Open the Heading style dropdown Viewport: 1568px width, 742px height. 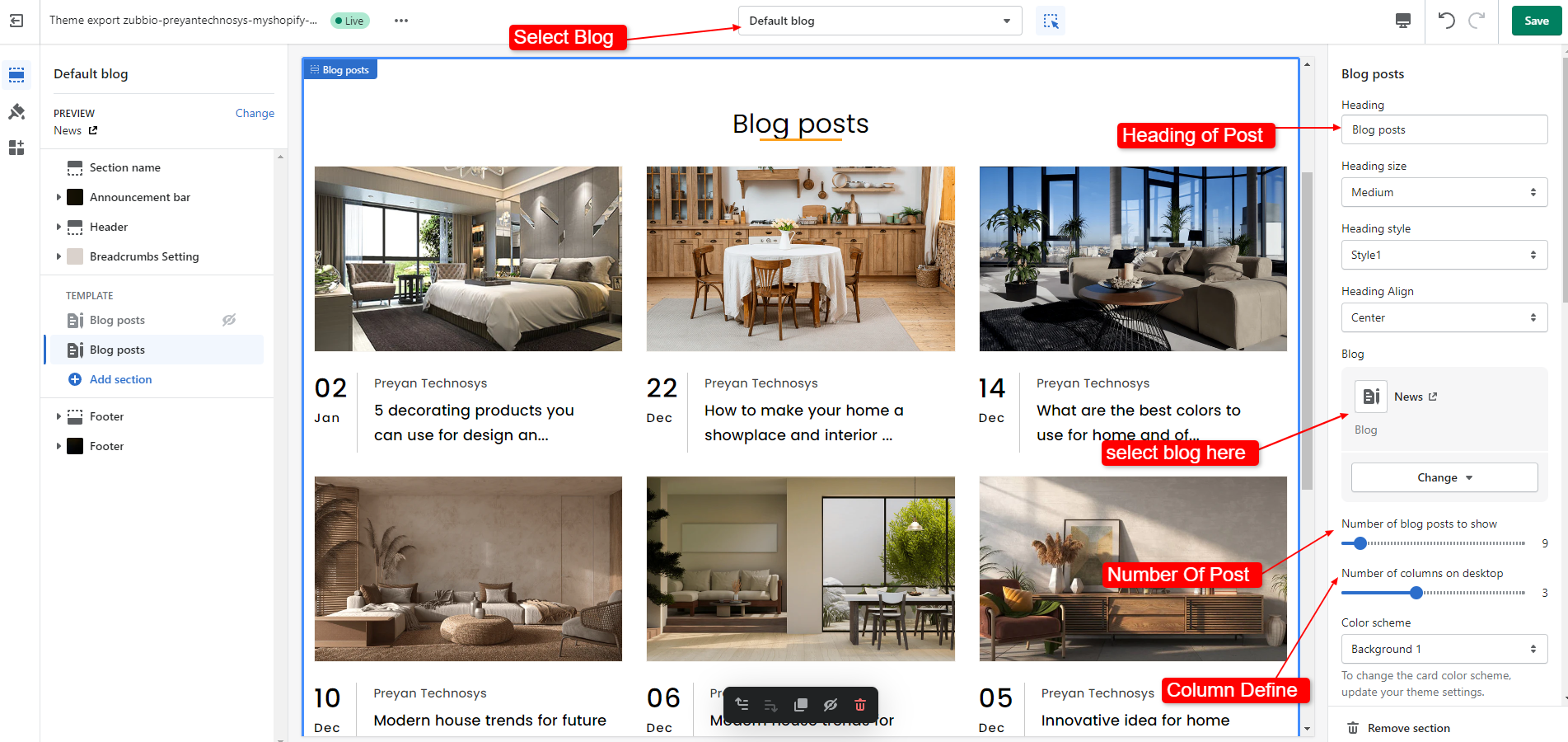(1444, 255)
